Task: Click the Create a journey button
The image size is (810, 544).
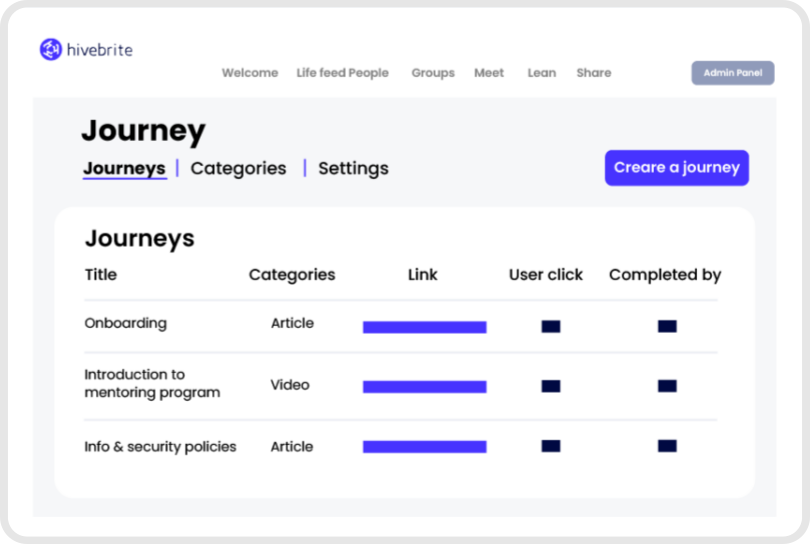Action: [x=676, y=168]
